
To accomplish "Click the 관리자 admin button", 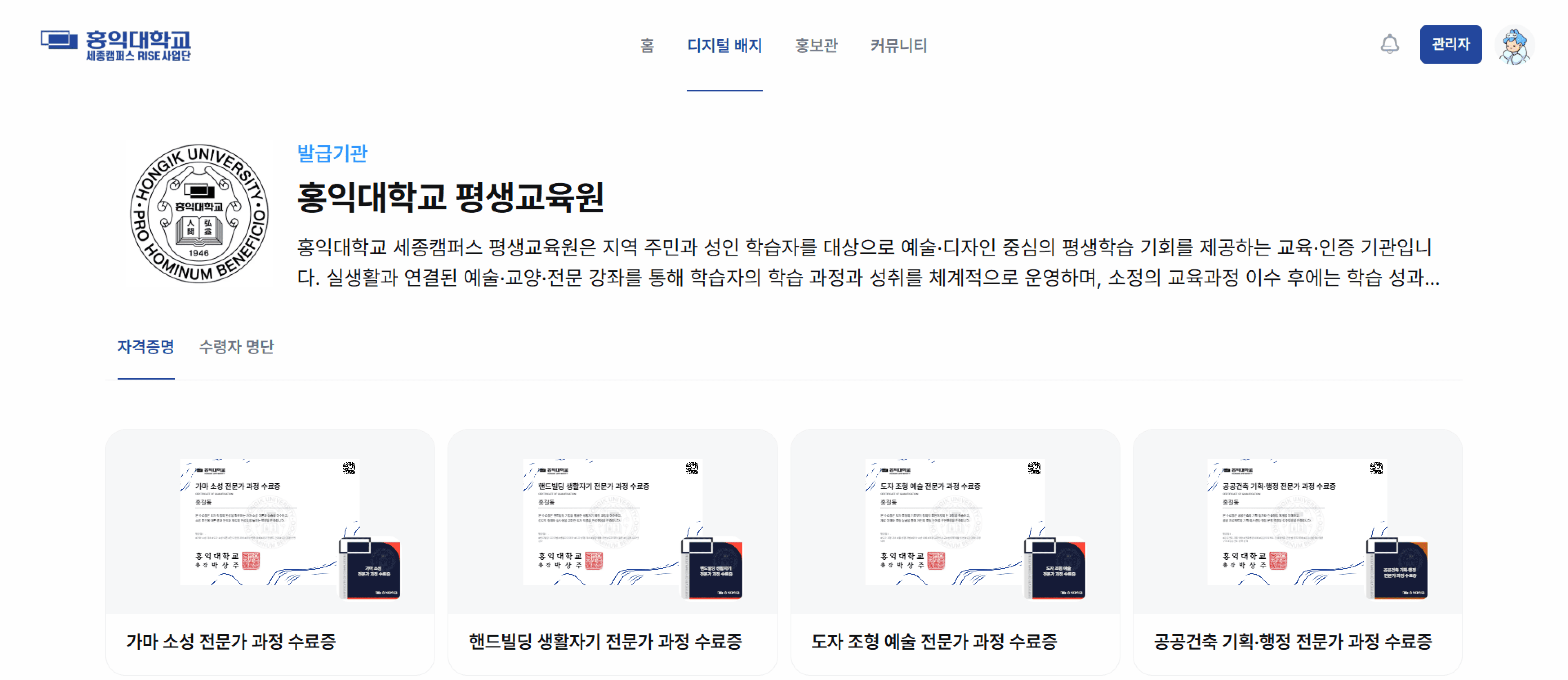I will (1450, 44).
